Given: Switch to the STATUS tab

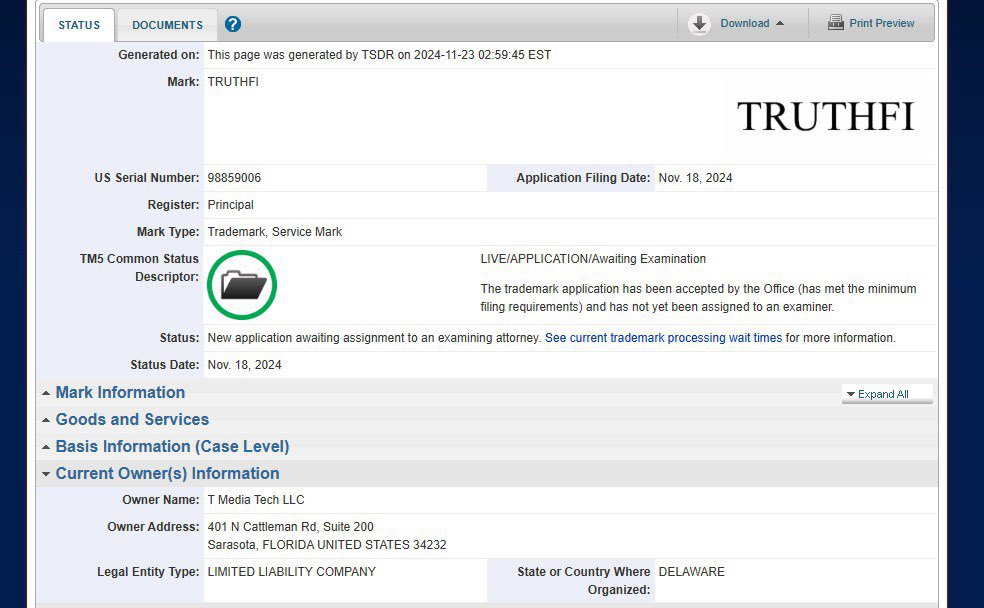Looking at the screenshot, I should tap(79, 25).
